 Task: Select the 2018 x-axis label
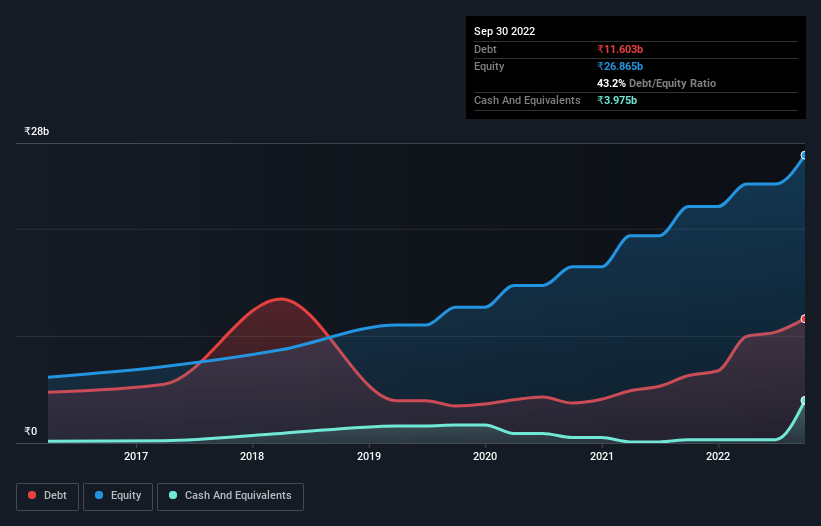(252, 456)
